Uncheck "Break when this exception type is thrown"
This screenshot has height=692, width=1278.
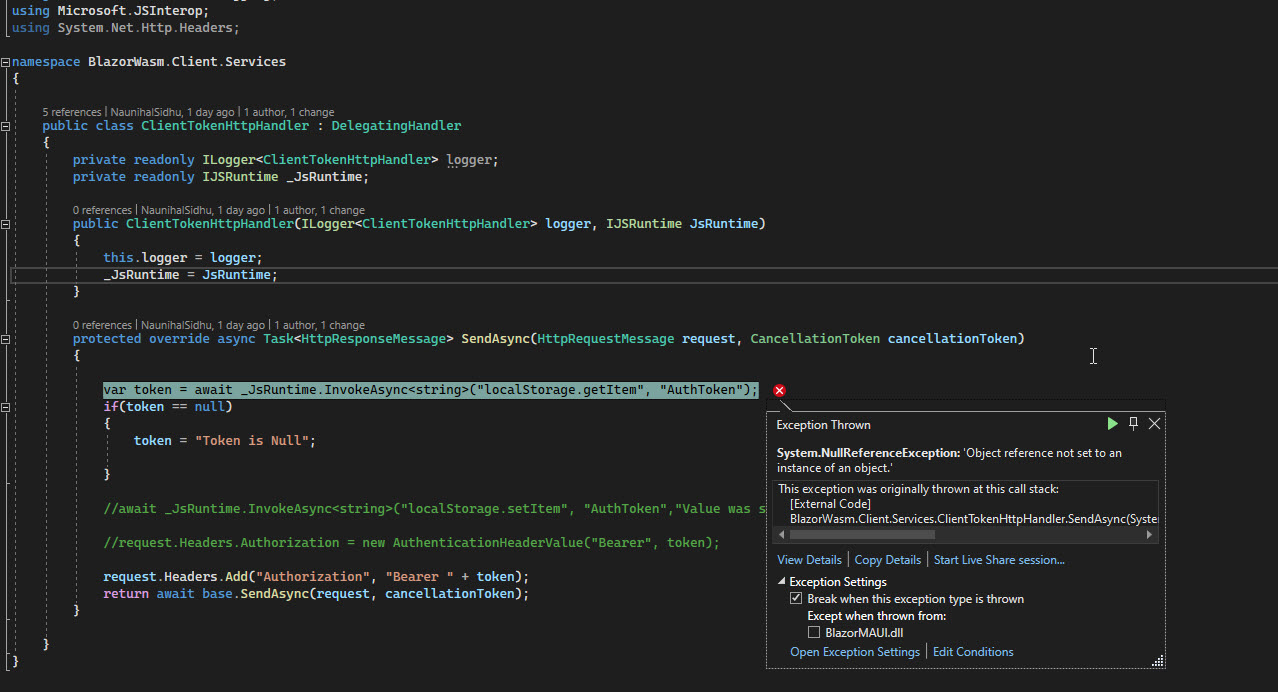(796, 598)
